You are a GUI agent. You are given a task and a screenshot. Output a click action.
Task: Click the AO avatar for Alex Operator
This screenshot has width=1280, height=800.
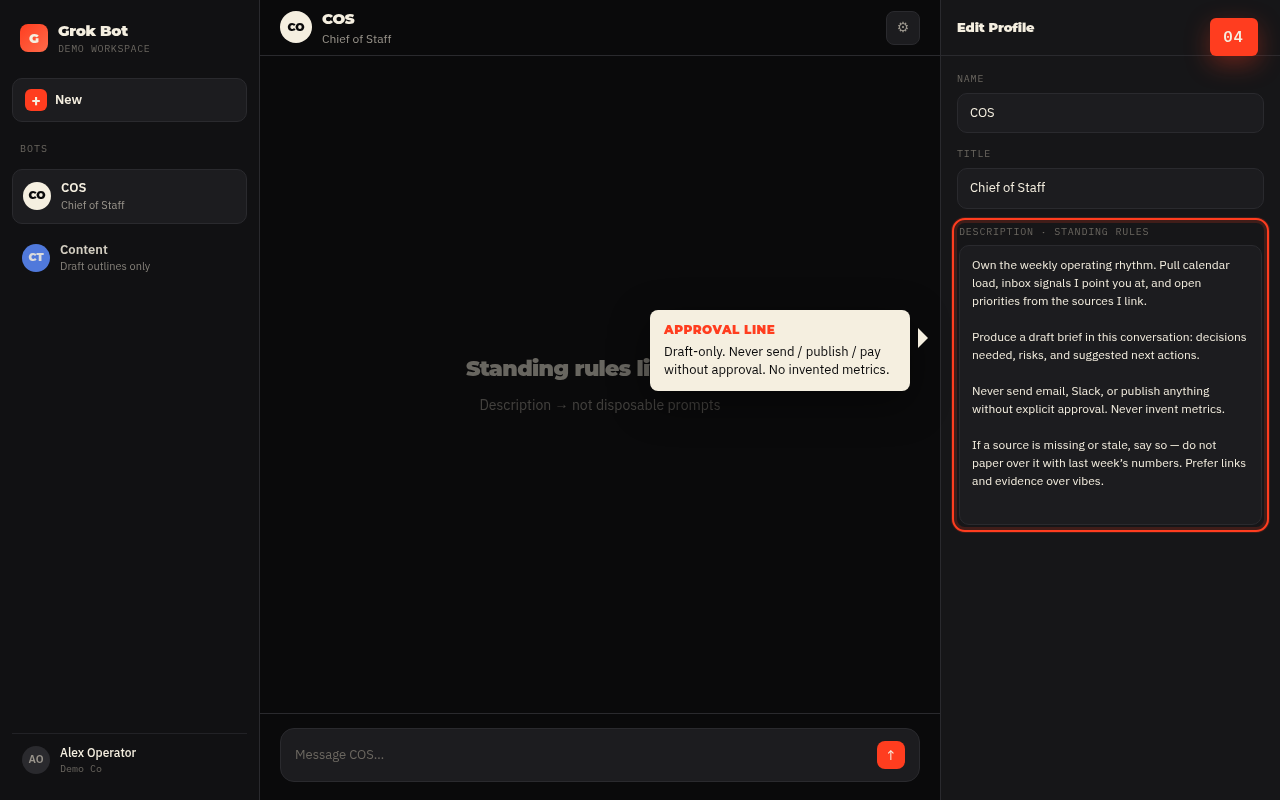click(36, 760)
